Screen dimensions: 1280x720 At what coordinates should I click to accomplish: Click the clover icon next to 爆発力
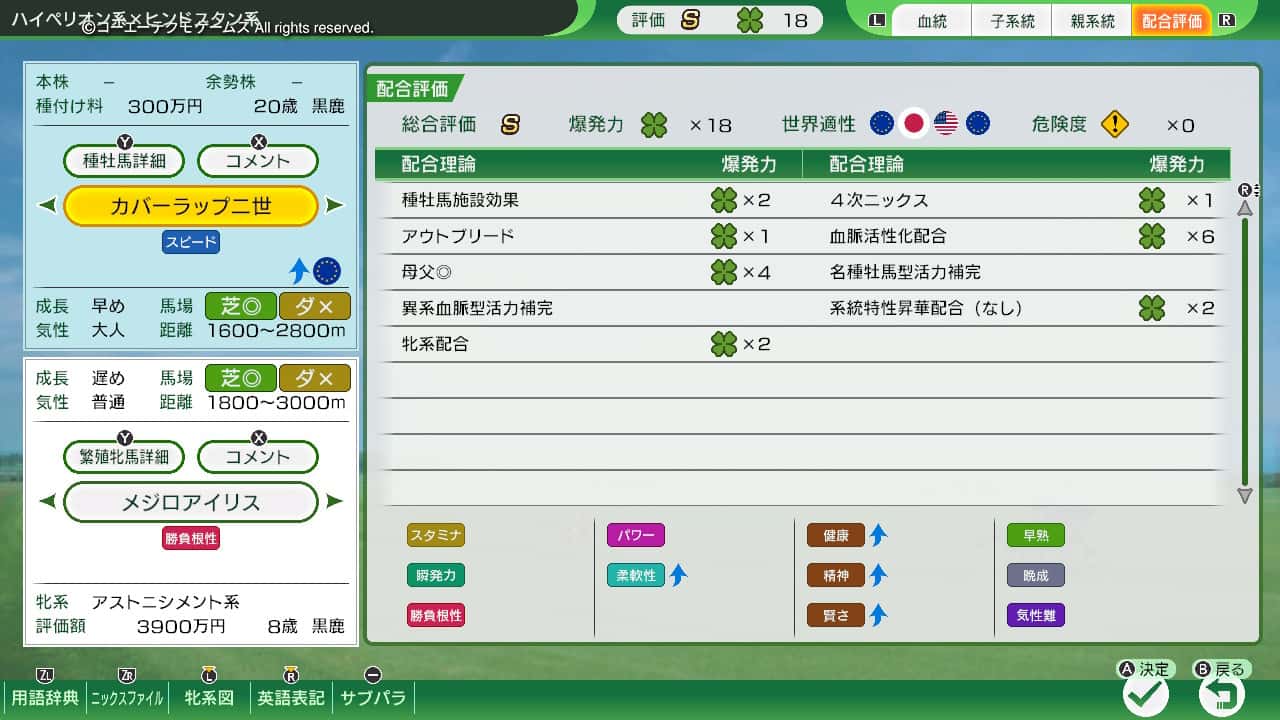click(654, 125)
